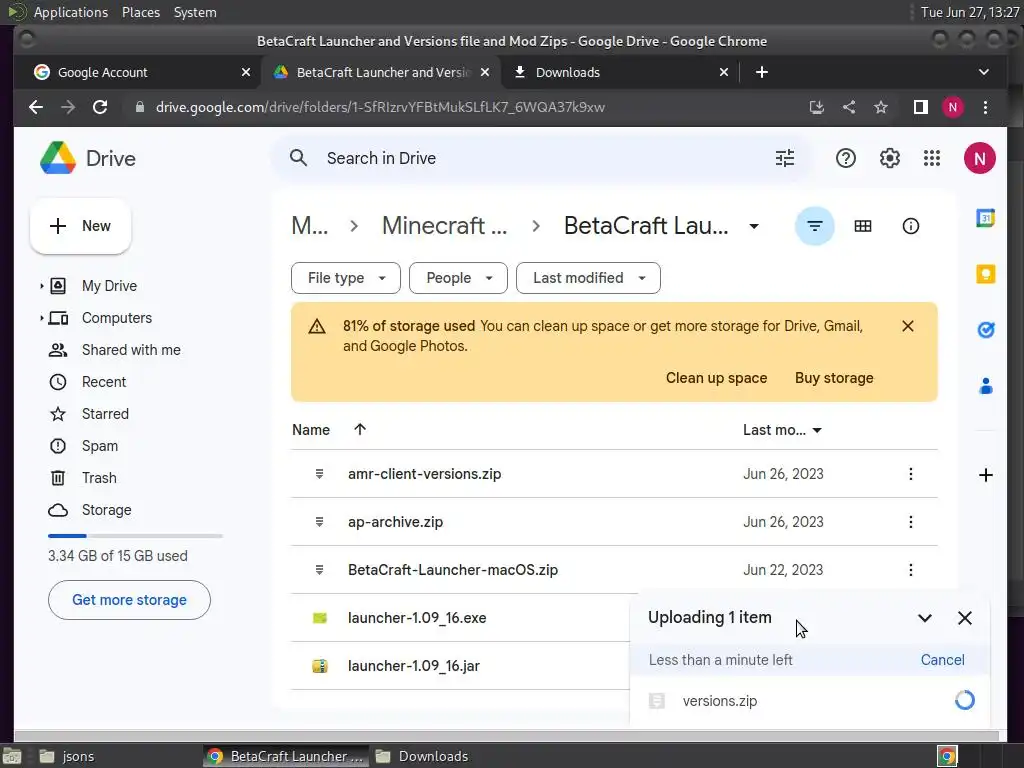Open tab search dropdown
The height and width of the screenshot is (768, 1024).
(x=984, y=72)
